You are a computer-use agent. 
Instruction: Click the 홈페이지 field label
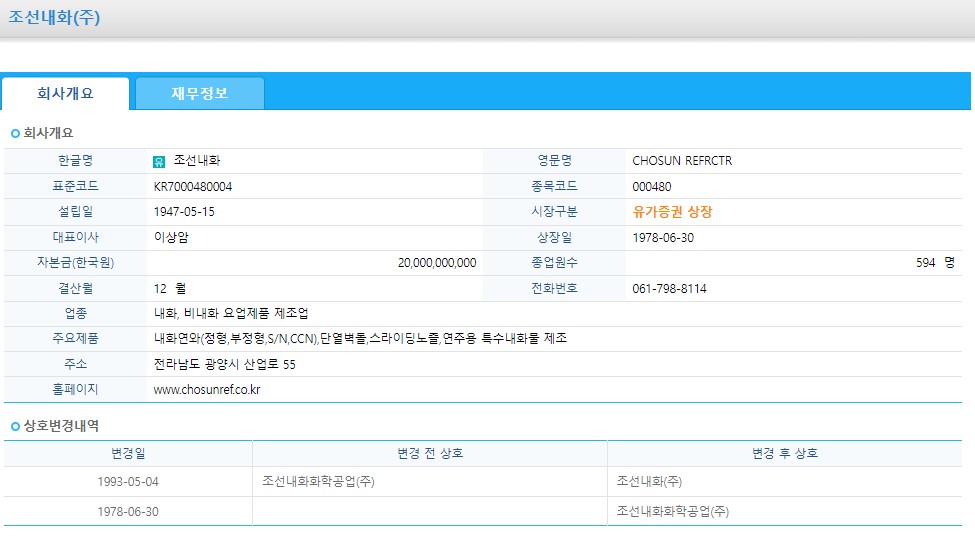(x=75, y=389)
